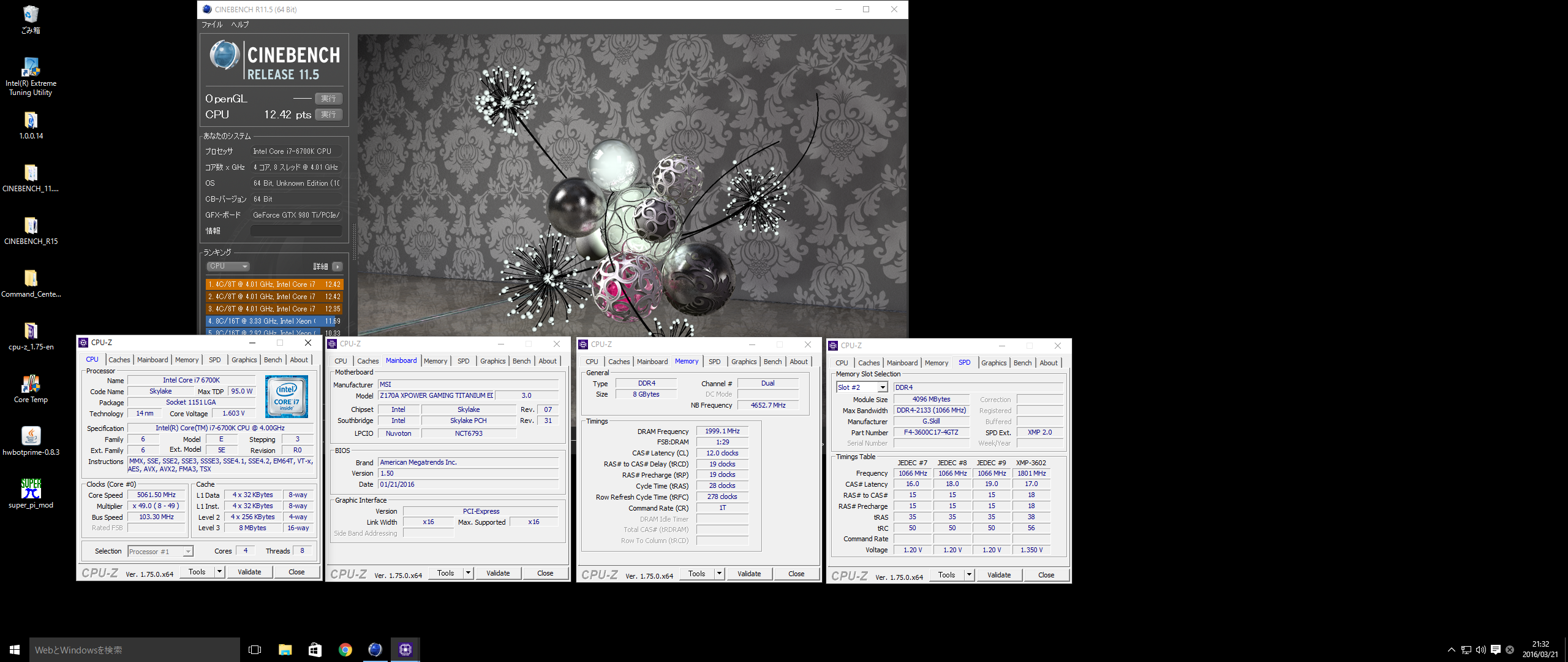This screenshot has height=662, width=1568.
Task: Select the CINEBENCH_R15 desktop folder
Action: (x=31, y=231)
